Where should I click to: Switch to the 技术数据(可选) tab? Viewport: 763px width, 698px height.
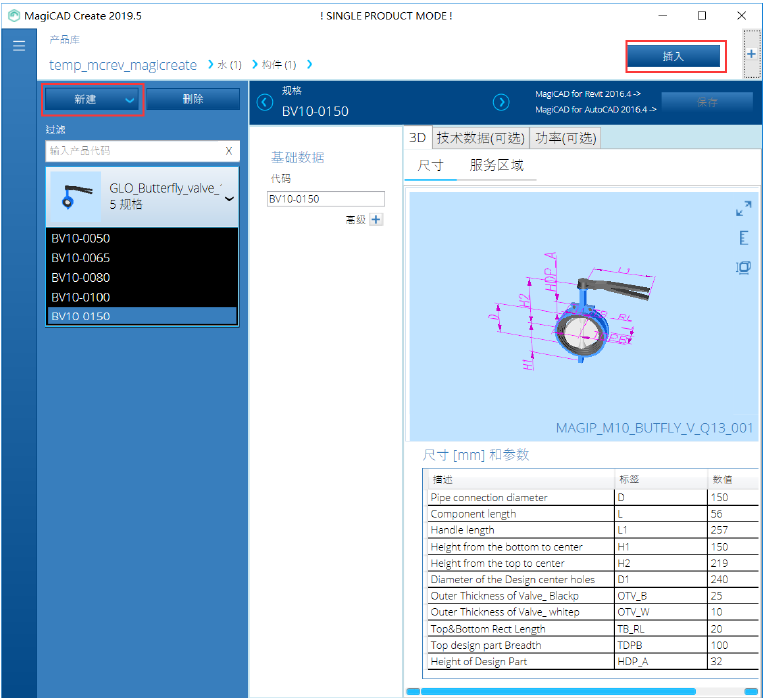[480, 138]
